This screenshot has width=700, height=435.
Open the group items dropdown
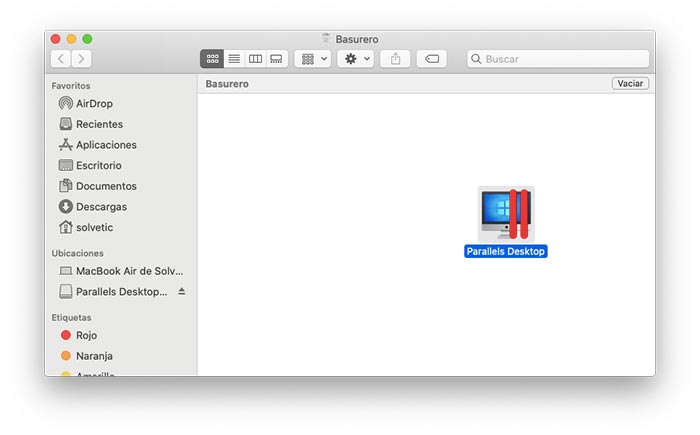pos(313,59)
